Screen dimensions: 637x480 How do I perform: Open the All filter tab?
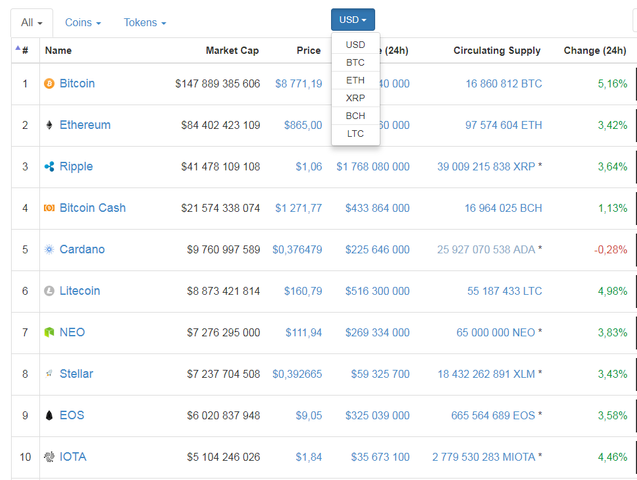[31, 22]
